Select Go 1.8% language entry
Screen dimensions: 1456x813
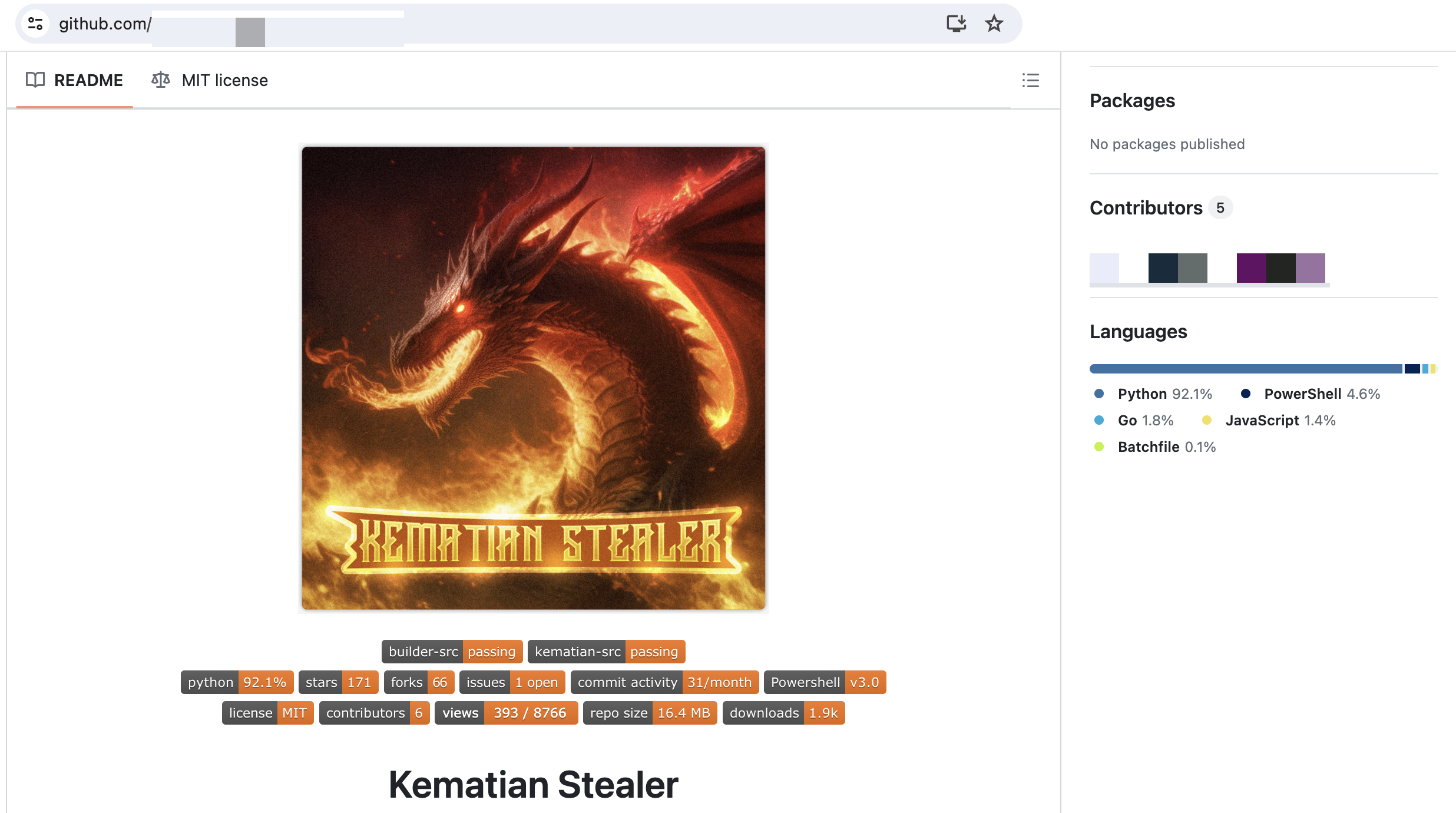pyautogui.click(x=1134, y=421)
